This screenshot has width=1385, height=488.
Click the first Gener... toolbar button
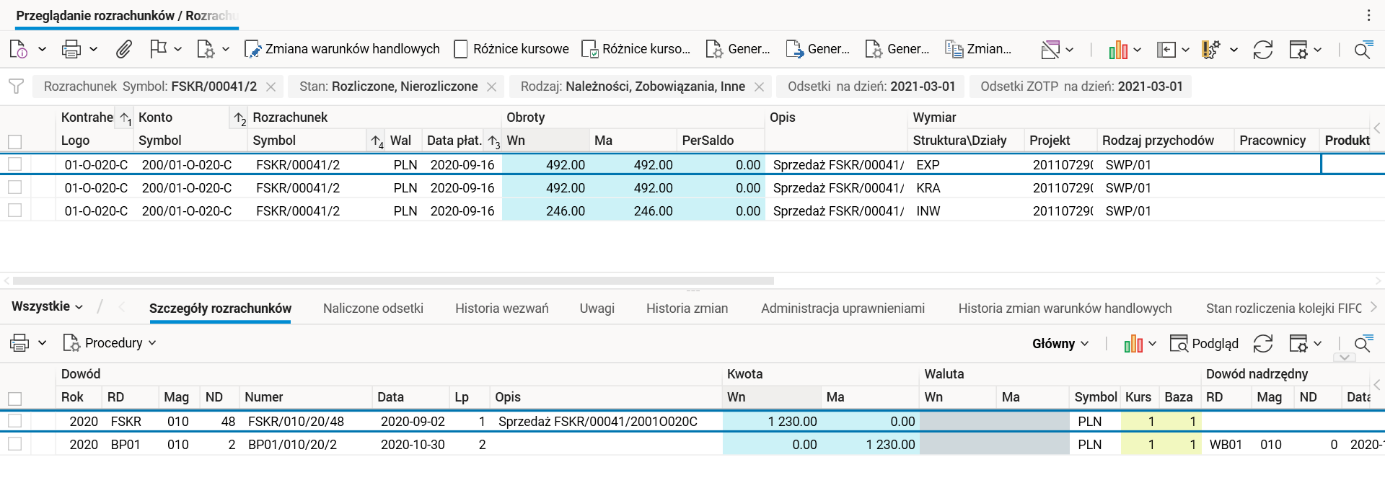738,49
